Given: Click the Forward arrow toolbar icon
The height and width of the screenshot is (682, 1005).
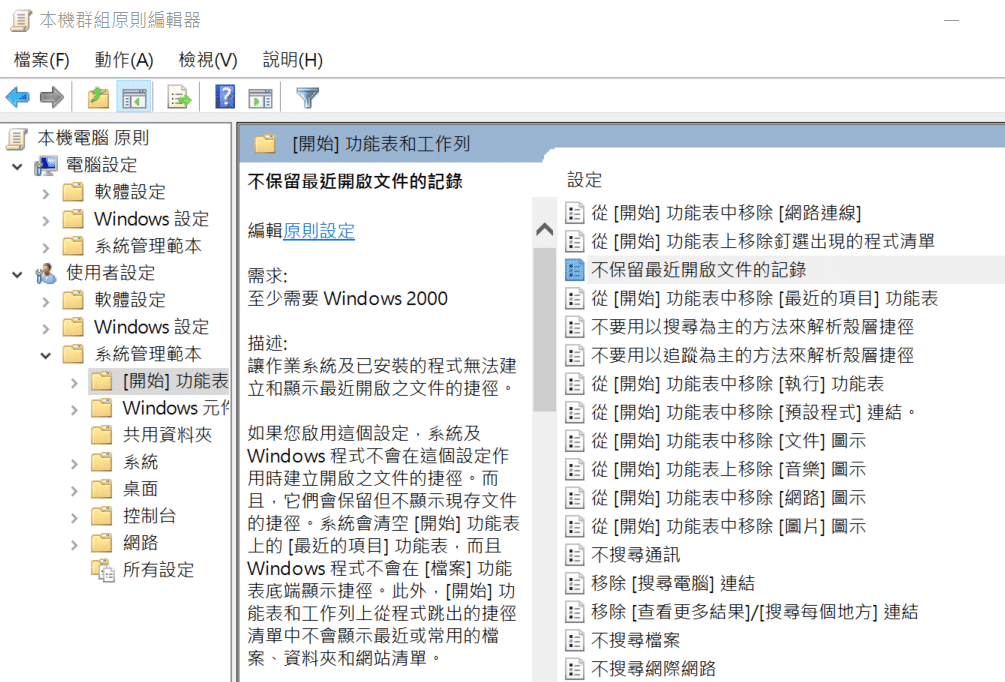Looking at the screenshot, I should pos(51,97).
